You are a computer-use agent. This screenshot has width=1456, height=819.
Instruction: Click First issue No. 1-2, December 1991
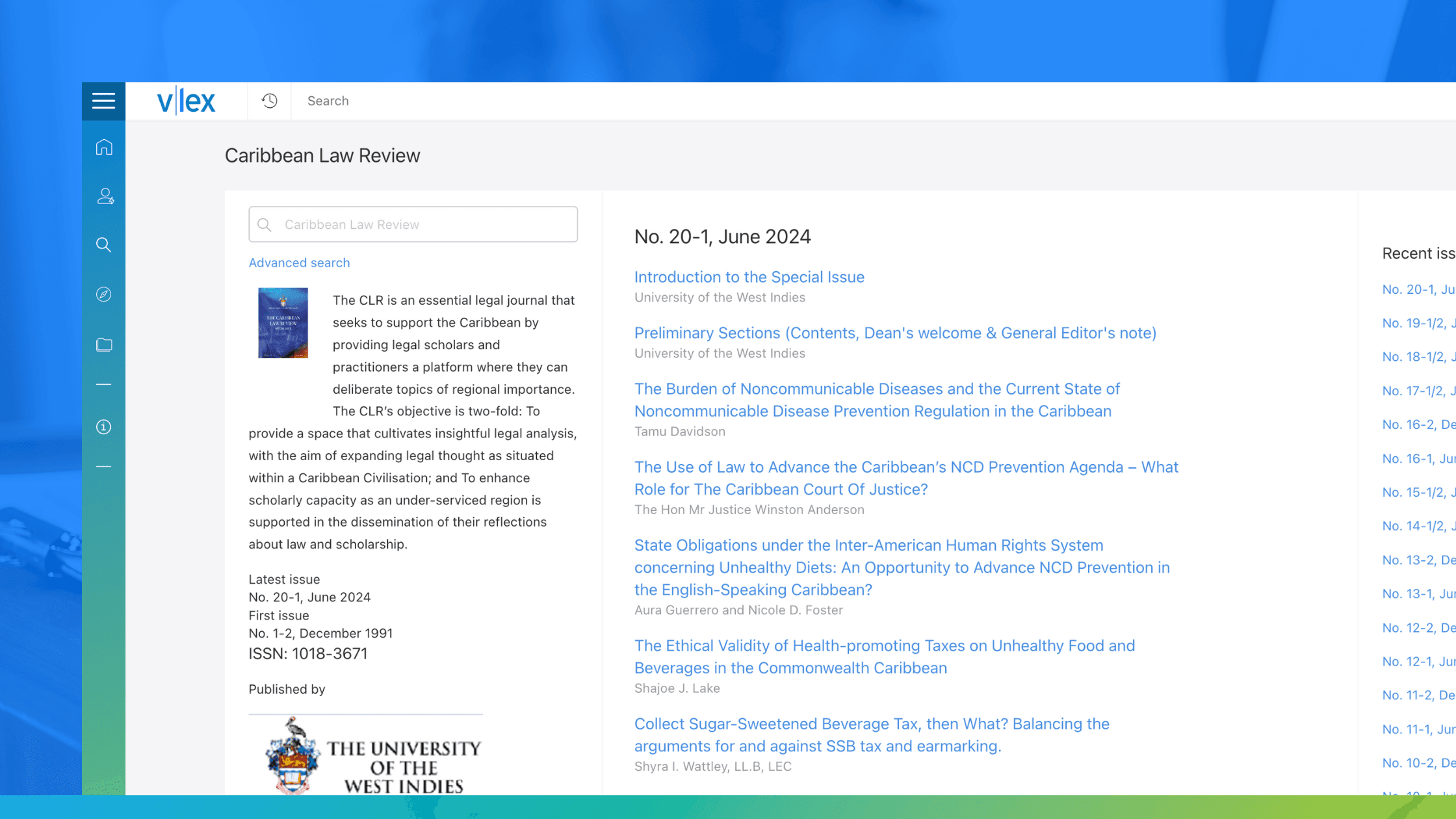pyautogui.click(x=320, y=625)
